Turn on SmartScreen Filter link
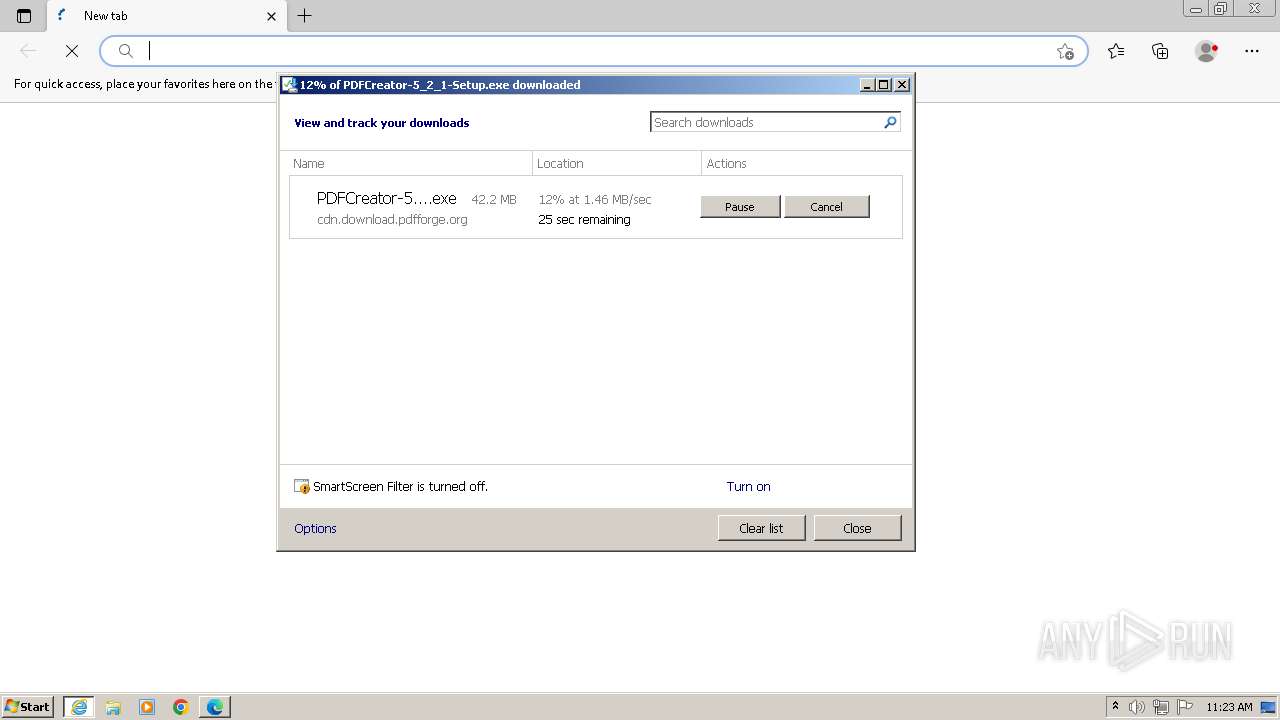The width and height of the screenshot is (1280, 720). point(748,486)
